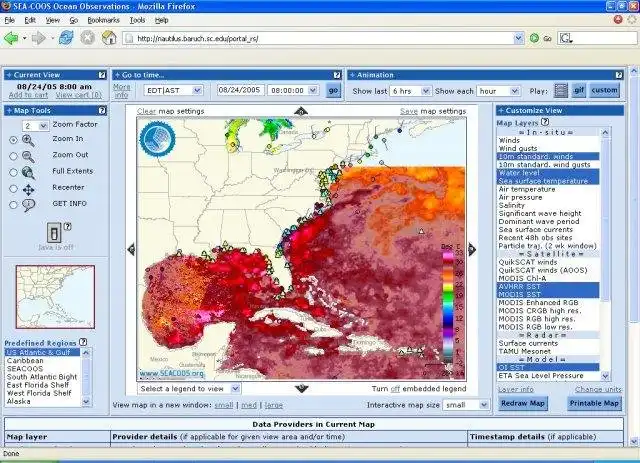Open the Show each hour dropdown
Image resolution: width=640 pixels, height=463 pixels.
click(498, 91)
